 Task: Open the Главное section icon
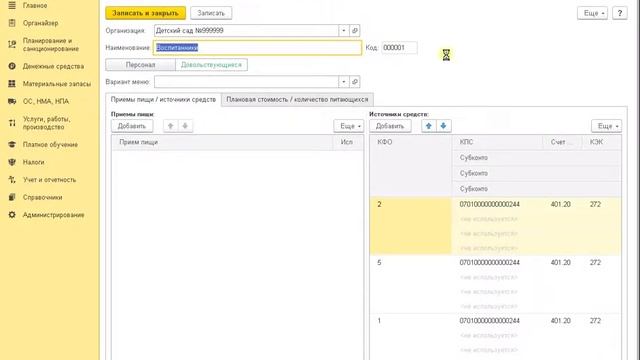click(x=12, y=5)
